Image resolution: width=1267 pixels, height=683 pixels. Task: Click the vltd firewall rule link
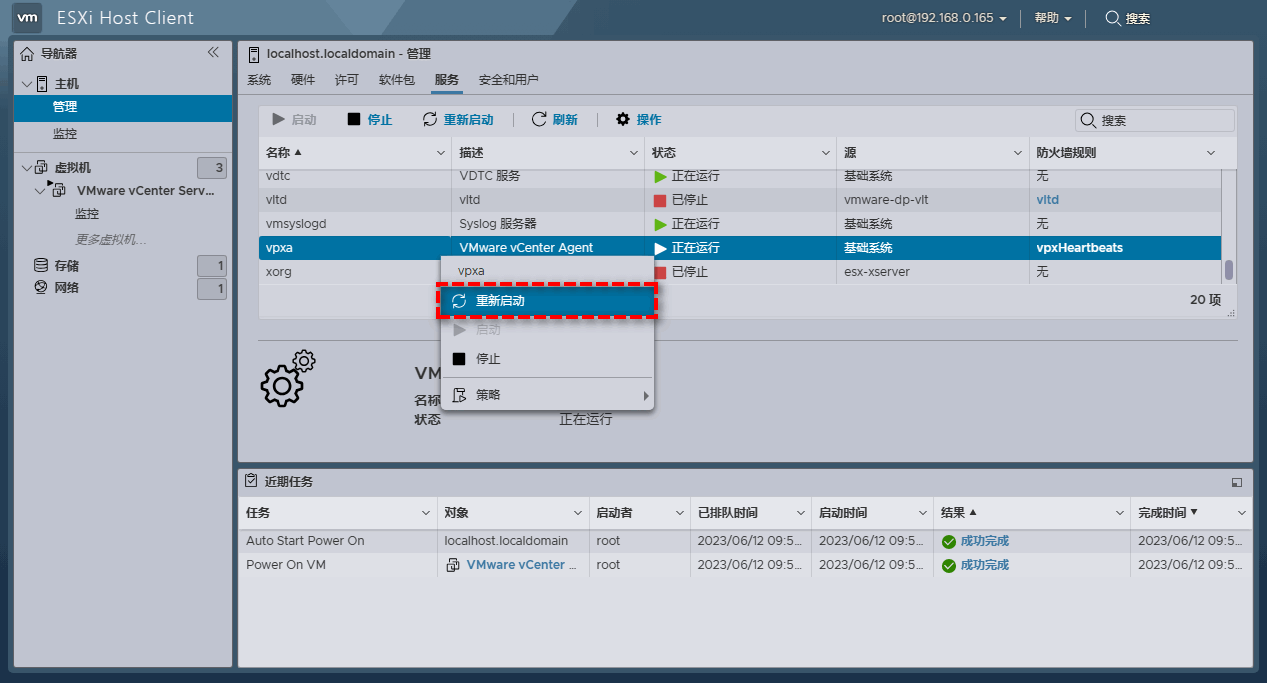pos(1047,200)
